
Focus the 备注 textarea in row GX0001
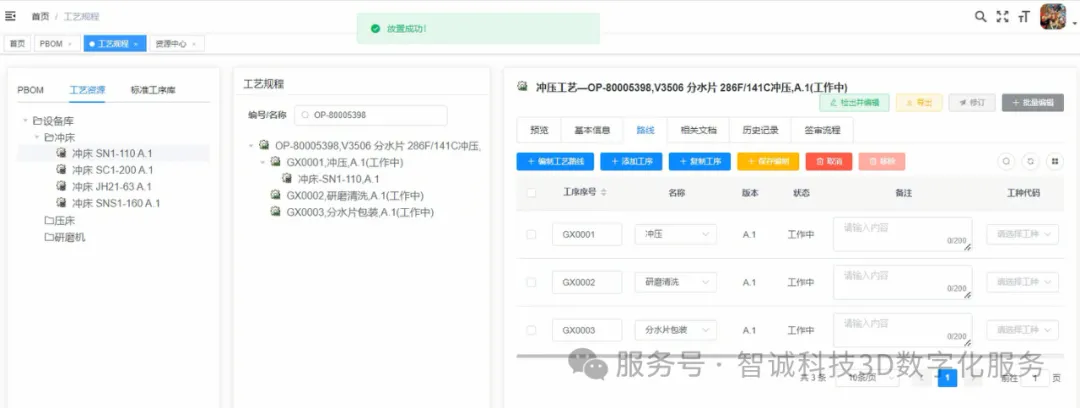[x=902, y=234]
